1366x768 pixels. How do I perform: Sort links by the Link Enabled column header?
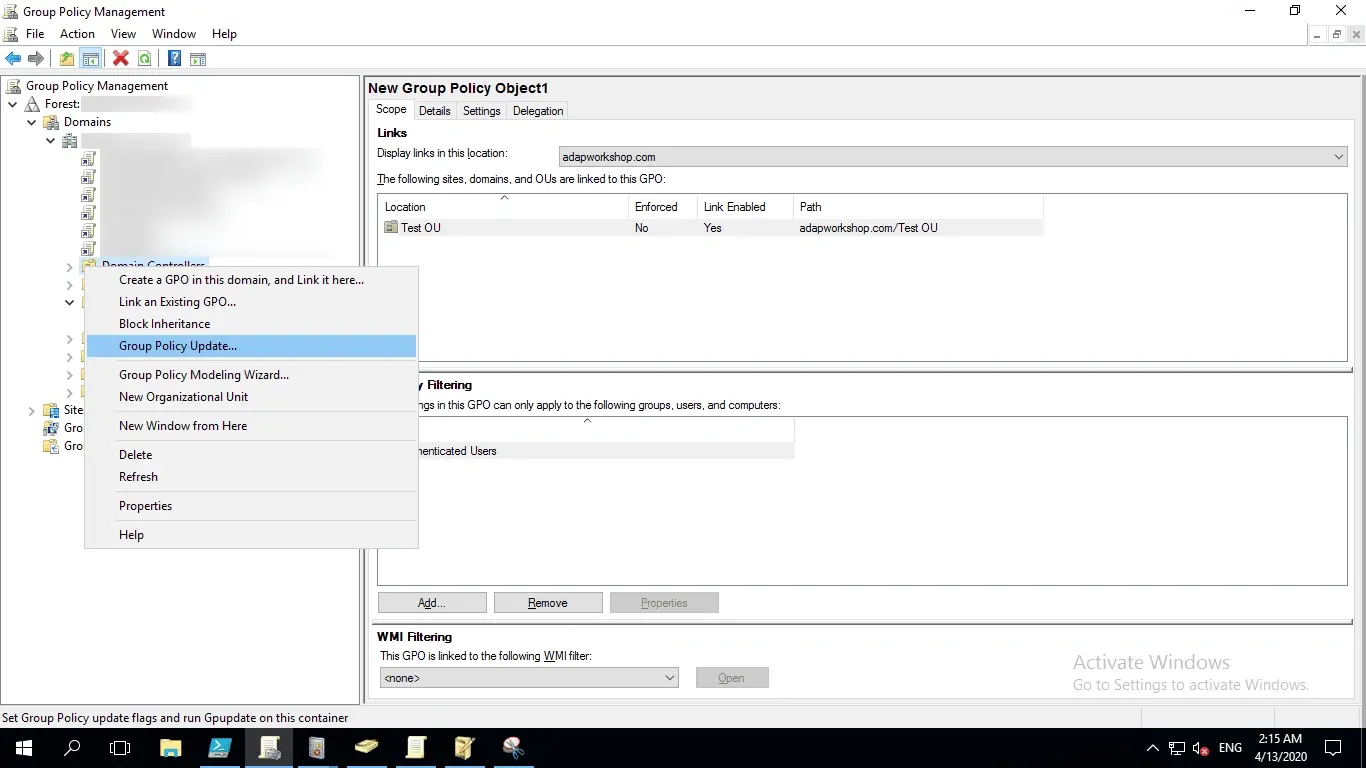[x=744, y=207]
